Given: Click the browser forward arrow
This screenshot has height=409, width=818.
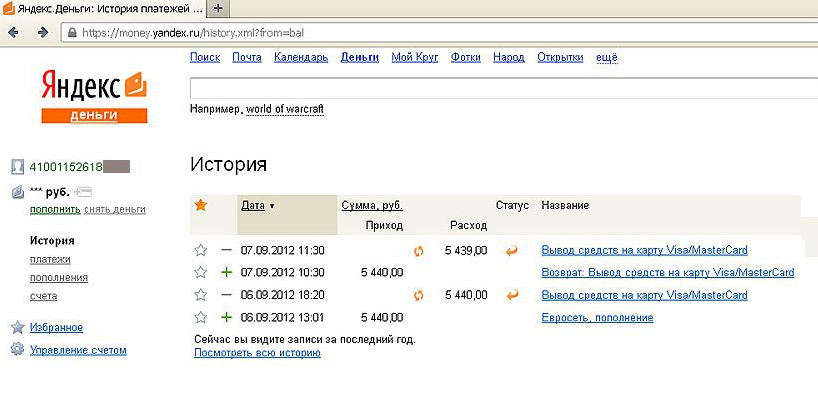Looking at the screenshot, I should [x=43, y=33].
